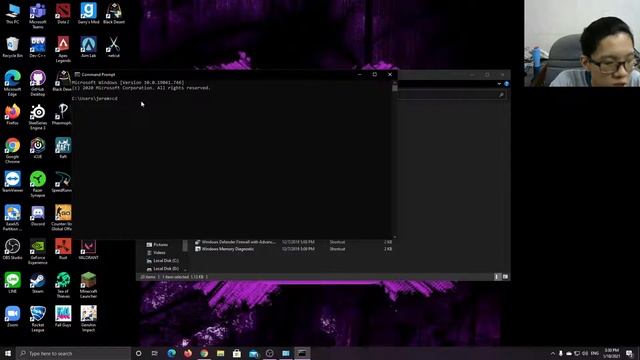Select the TeamViewer desktop shortcut
This screenshot has height=360, width=640.
coord(12,182)
